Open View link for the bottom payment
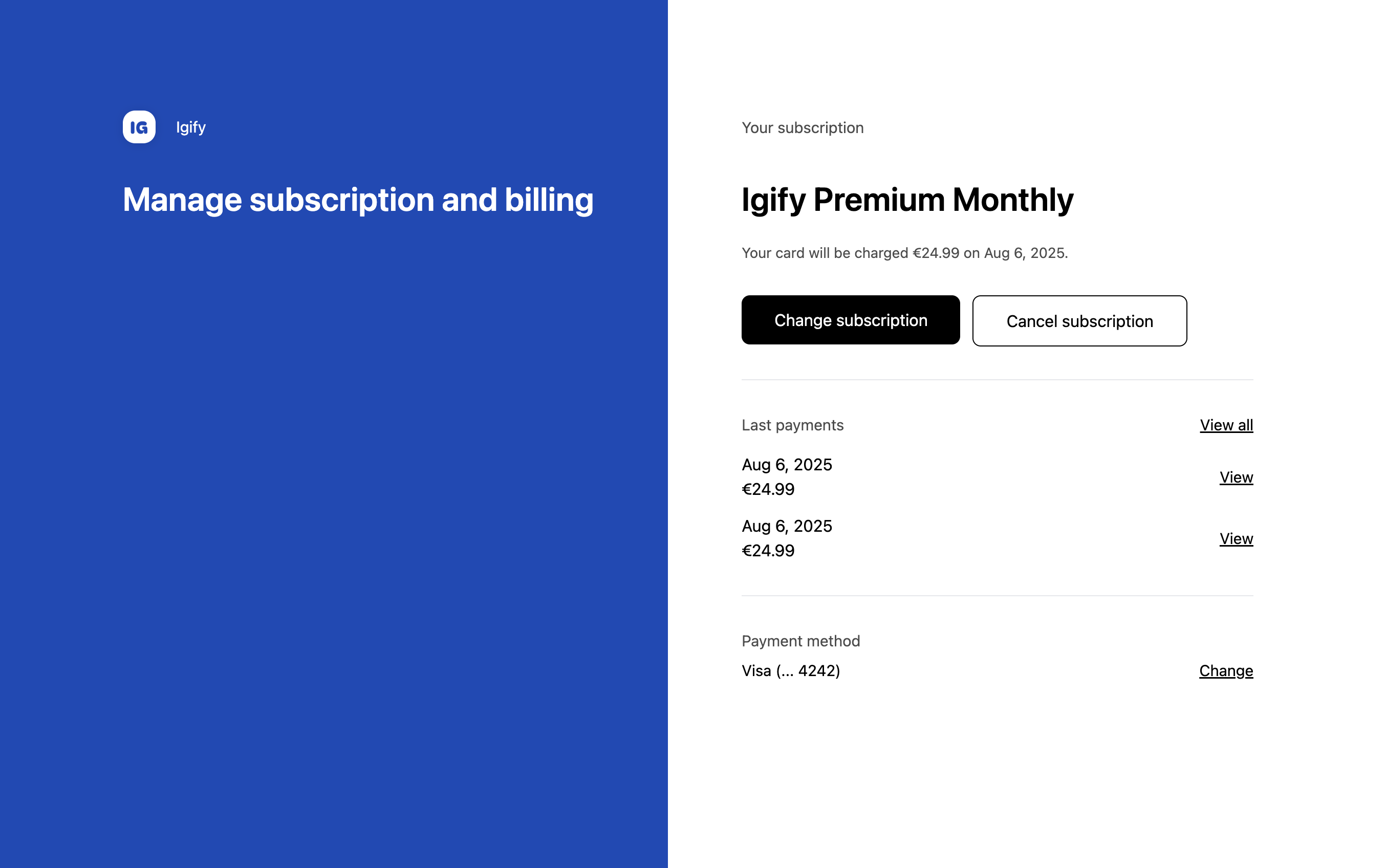The height and width of the screenshot is (868, 1386). point(1236,538)
